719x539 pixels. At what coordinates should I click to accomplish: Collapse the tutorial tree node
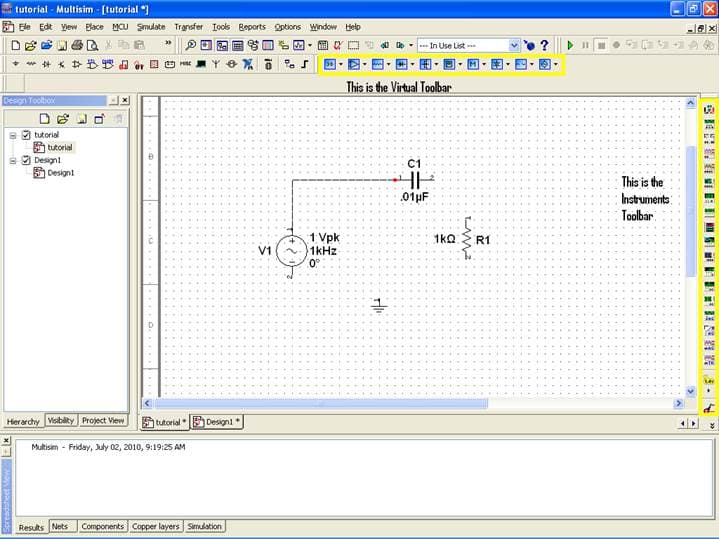12,135
